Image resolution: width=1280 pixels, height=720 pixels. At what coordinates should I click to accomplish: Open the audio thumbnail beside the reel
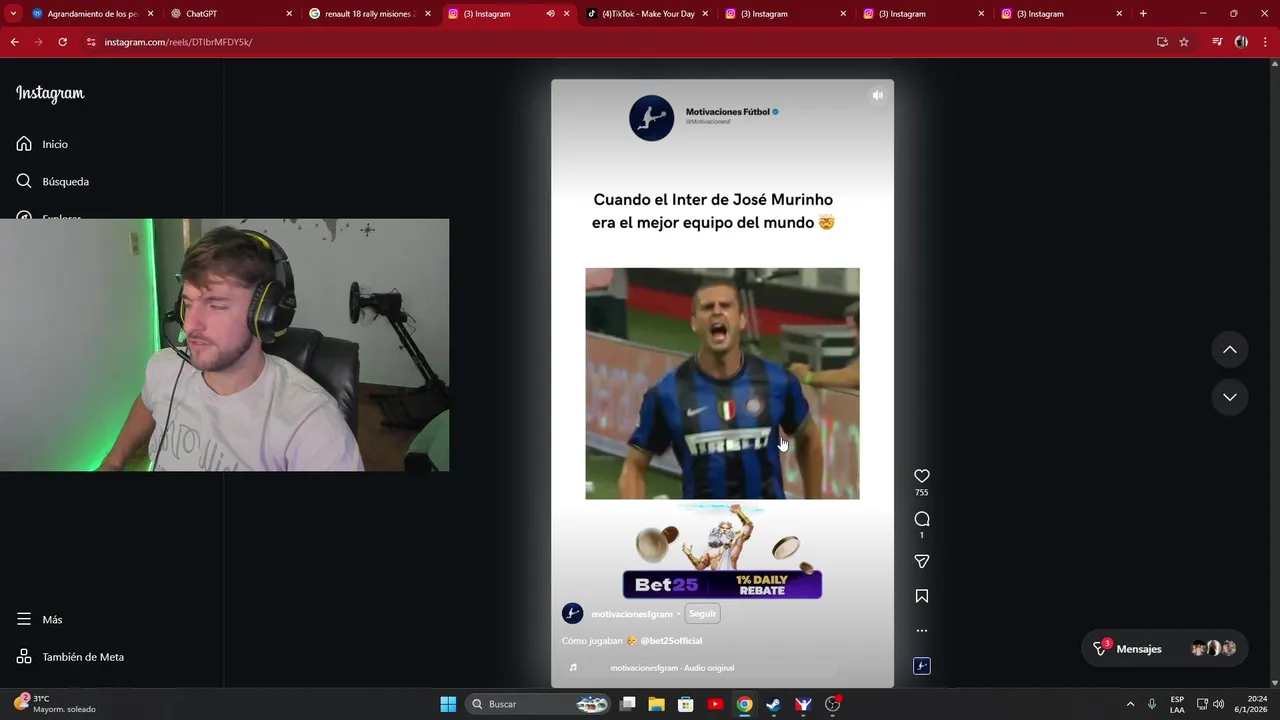pos(922,666)
